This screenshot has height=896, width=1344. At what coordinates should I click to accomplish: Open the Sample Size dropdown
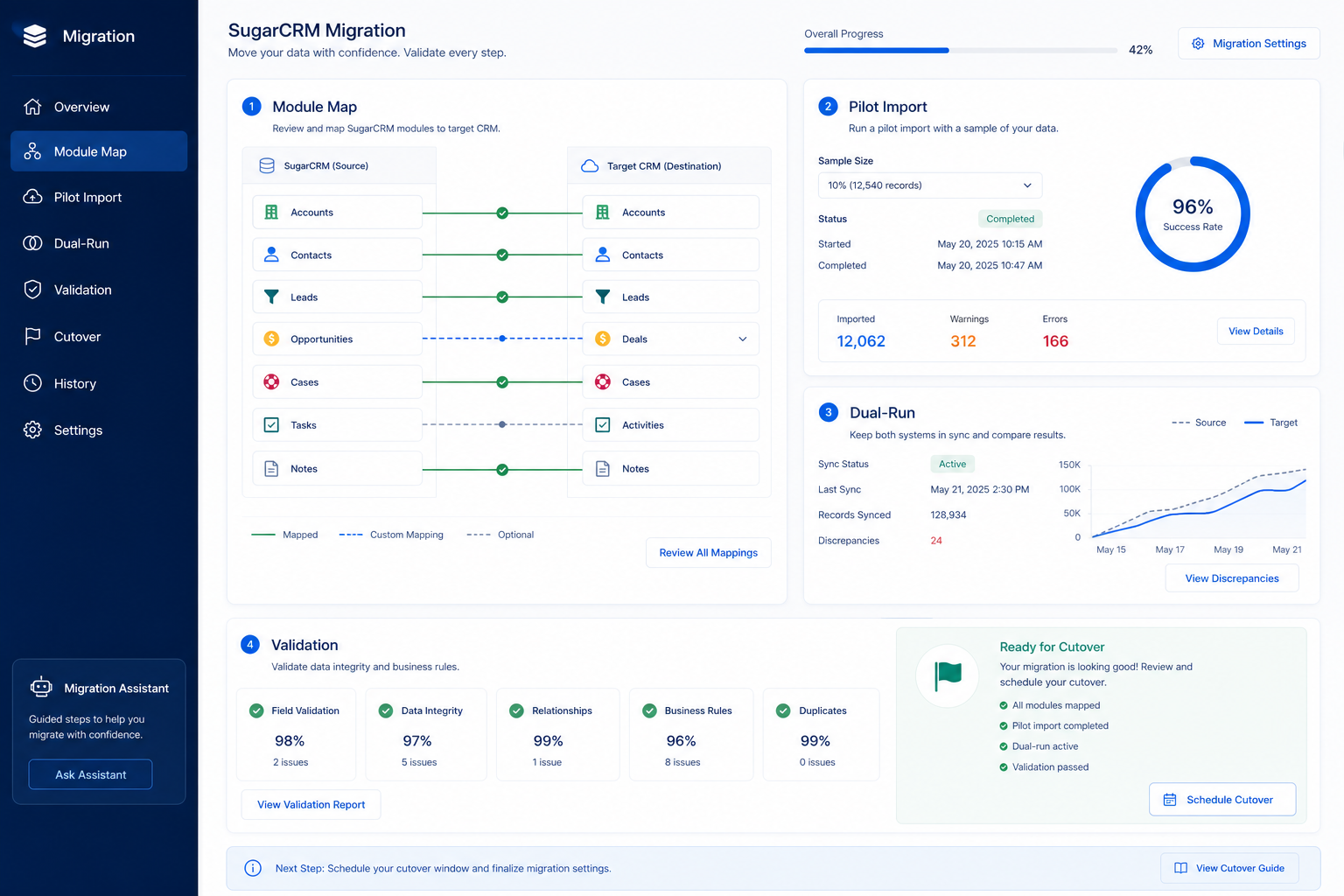[930, 185]
